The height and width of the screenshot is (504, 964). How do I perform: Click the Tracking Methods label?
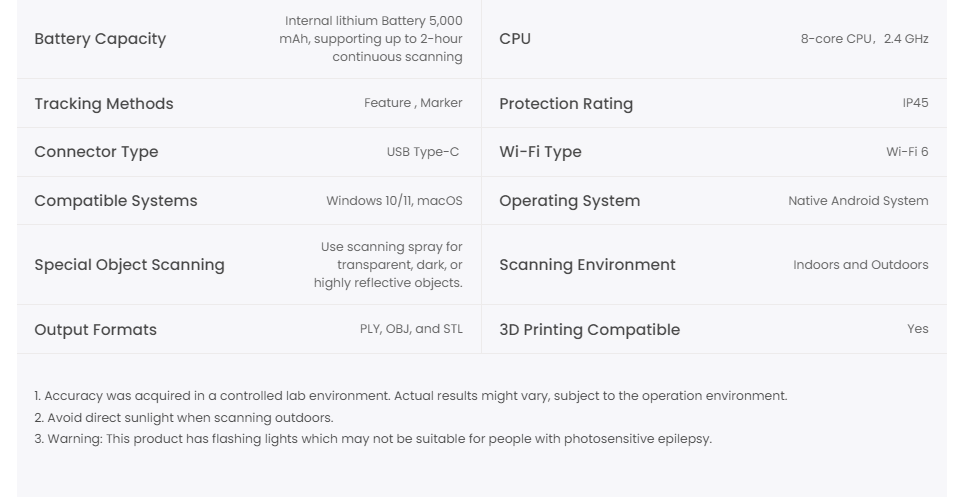[x=104, y=104]
